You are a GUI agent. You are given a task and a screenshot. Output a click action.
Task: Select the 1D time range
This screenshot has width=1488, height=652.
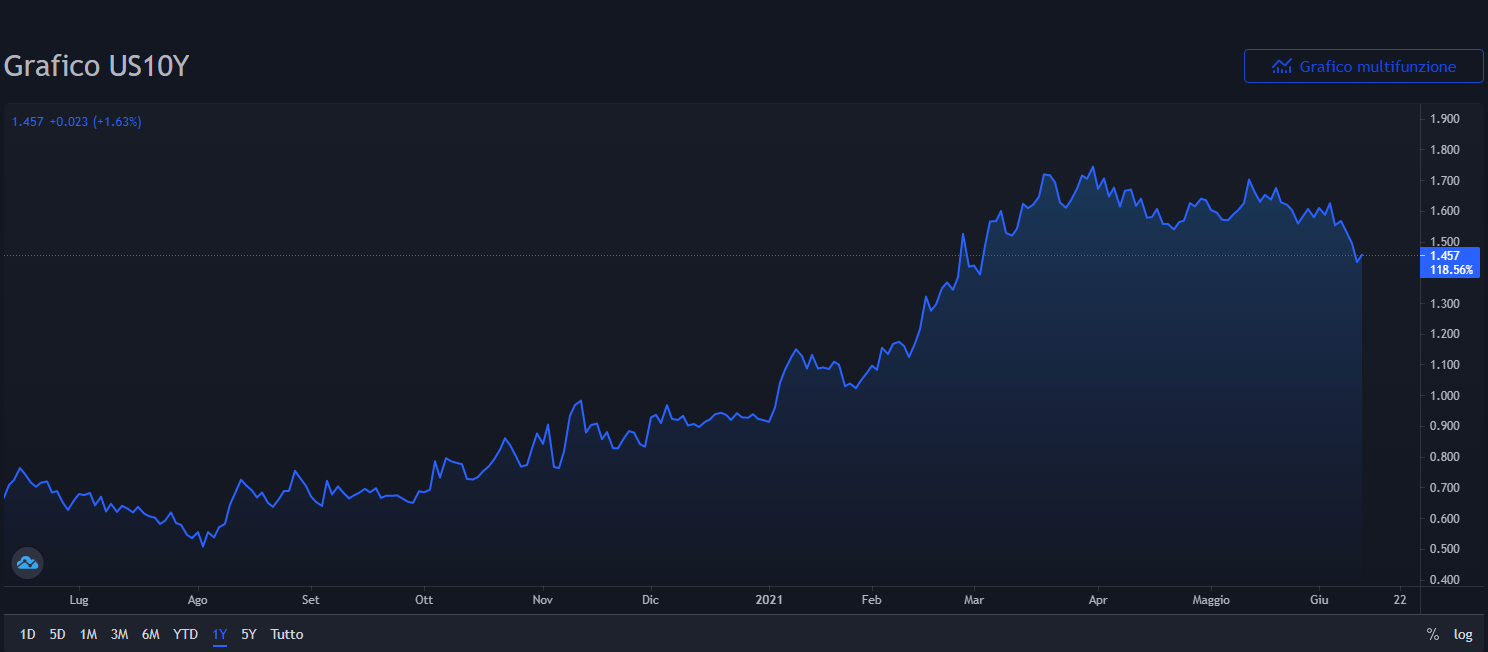click(x=28, y=634)
